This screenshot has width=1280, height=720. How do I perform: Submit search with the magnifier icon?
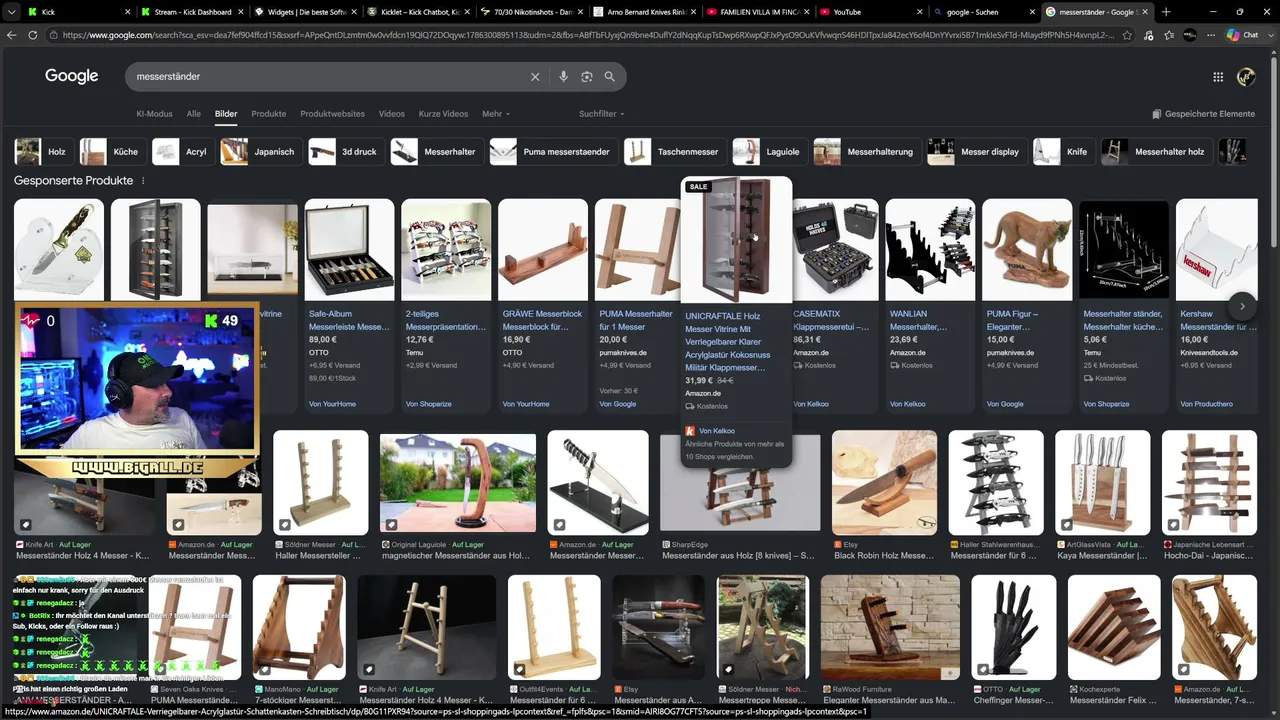610,77
